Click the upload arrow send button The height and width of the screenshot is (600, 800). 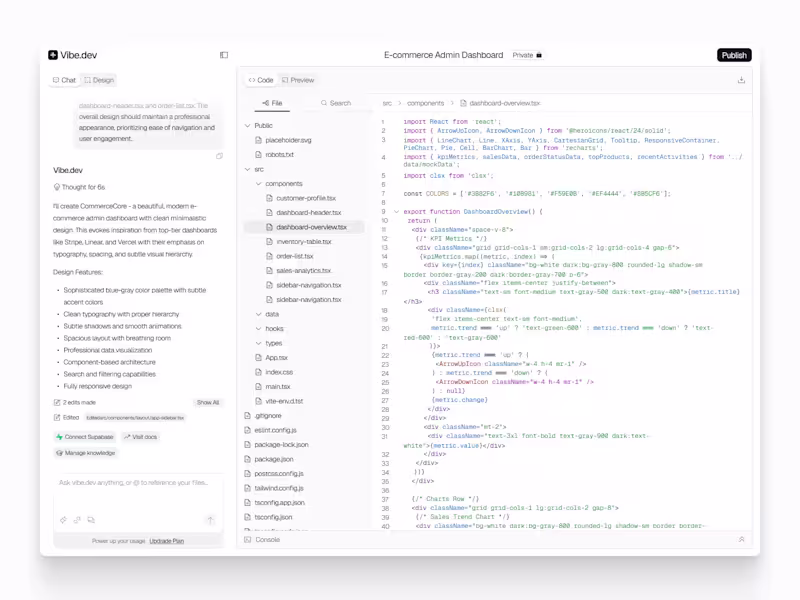point(210,520)
